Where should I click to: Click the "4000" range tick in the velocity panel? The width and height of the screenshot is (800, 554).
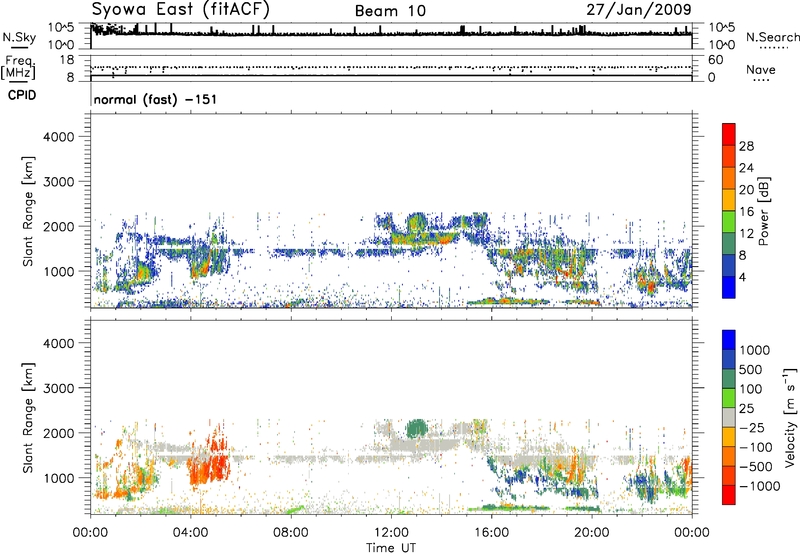pos(58,343)
